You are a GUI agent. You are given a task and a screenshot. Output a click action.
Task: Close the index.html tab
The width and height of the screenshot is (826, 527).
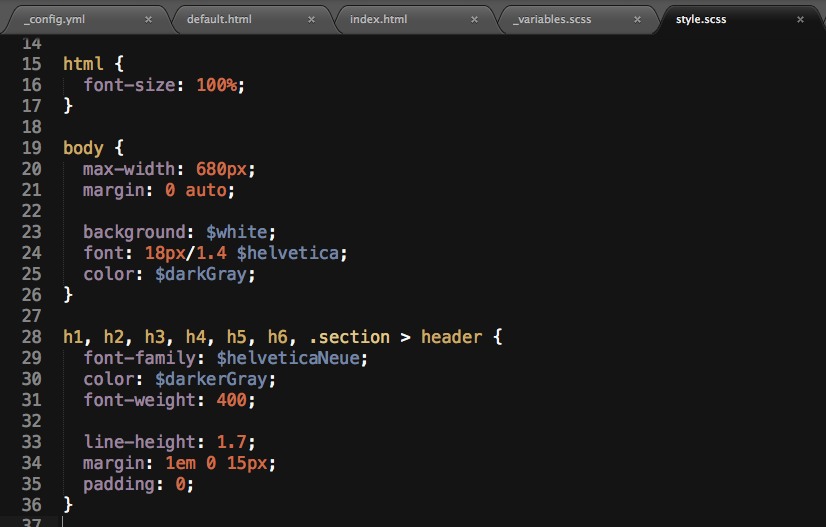point(475,19)
